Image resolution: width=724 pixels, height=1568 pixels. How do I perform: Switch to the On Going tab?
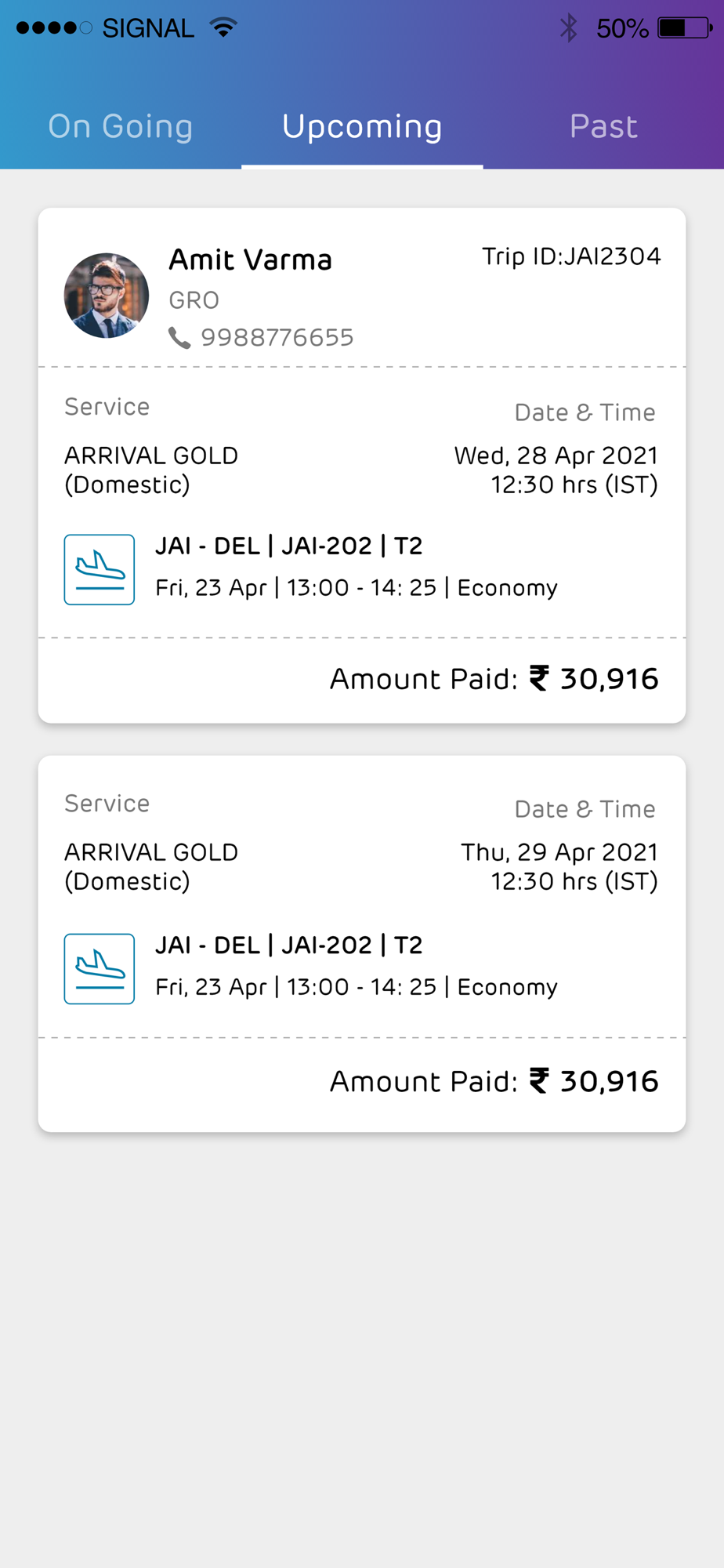pos(121,126)
